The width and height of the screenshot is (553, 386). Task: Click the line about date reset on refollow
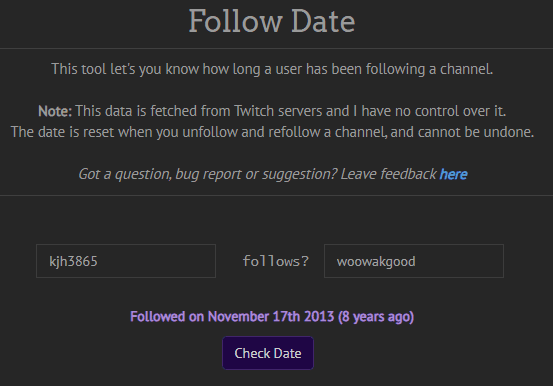click(272, 132)
